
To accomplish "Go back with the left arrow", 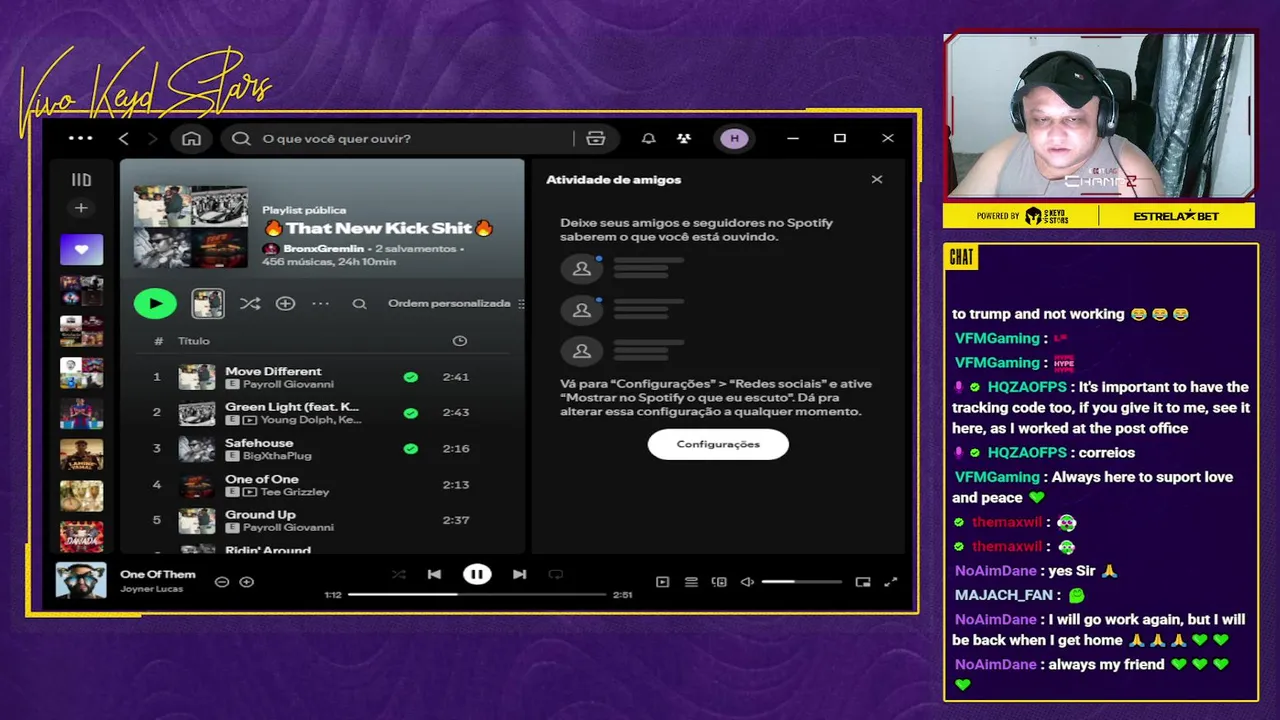I will (x=124, y=138).
